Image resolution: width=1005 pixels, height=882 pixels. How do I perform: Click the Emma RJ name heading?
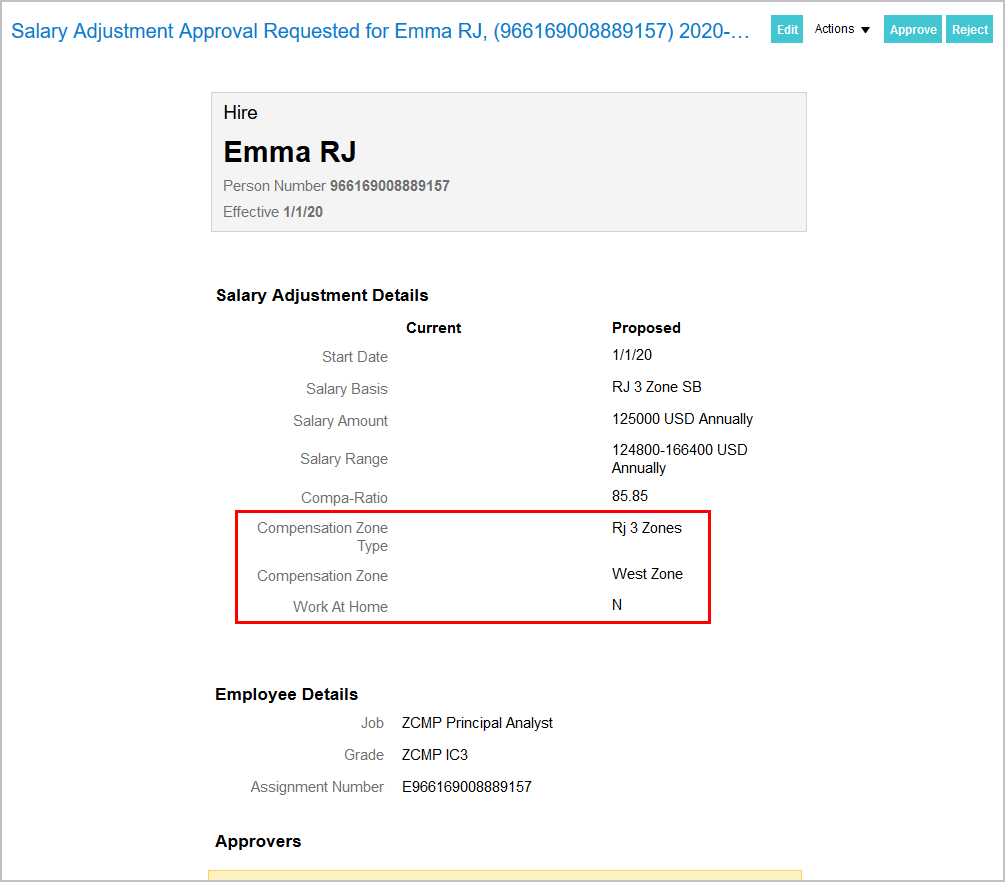coord(290,152)
